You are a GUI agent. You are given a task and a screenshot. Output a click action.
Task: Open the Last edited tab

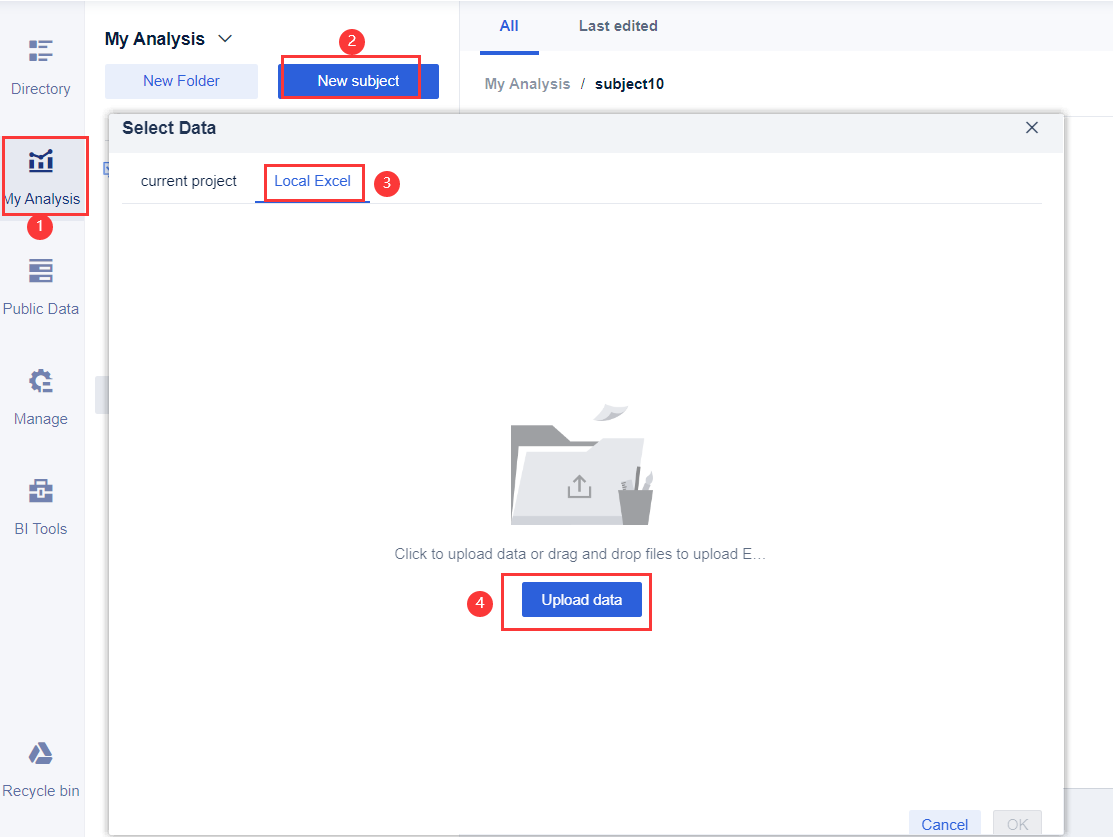[x=617, y=25]
